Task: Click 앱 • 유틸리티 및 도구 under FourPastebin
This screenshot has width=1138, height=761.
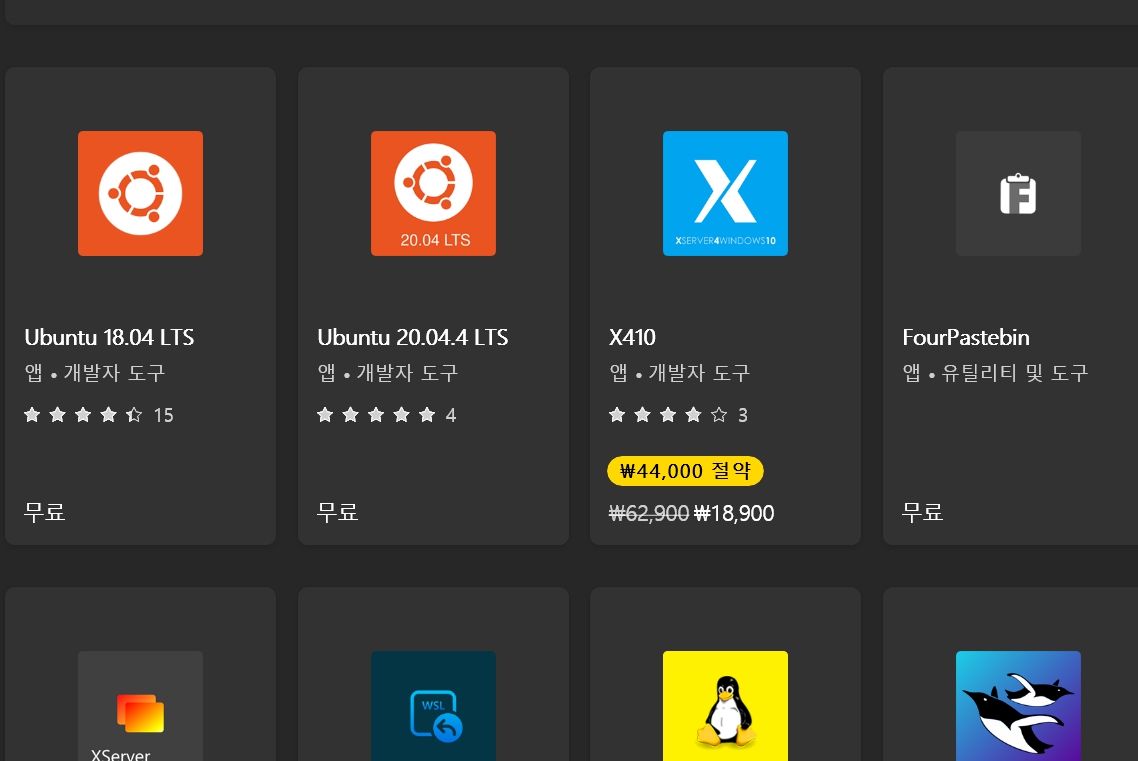Action: click(x=995, y=373)
